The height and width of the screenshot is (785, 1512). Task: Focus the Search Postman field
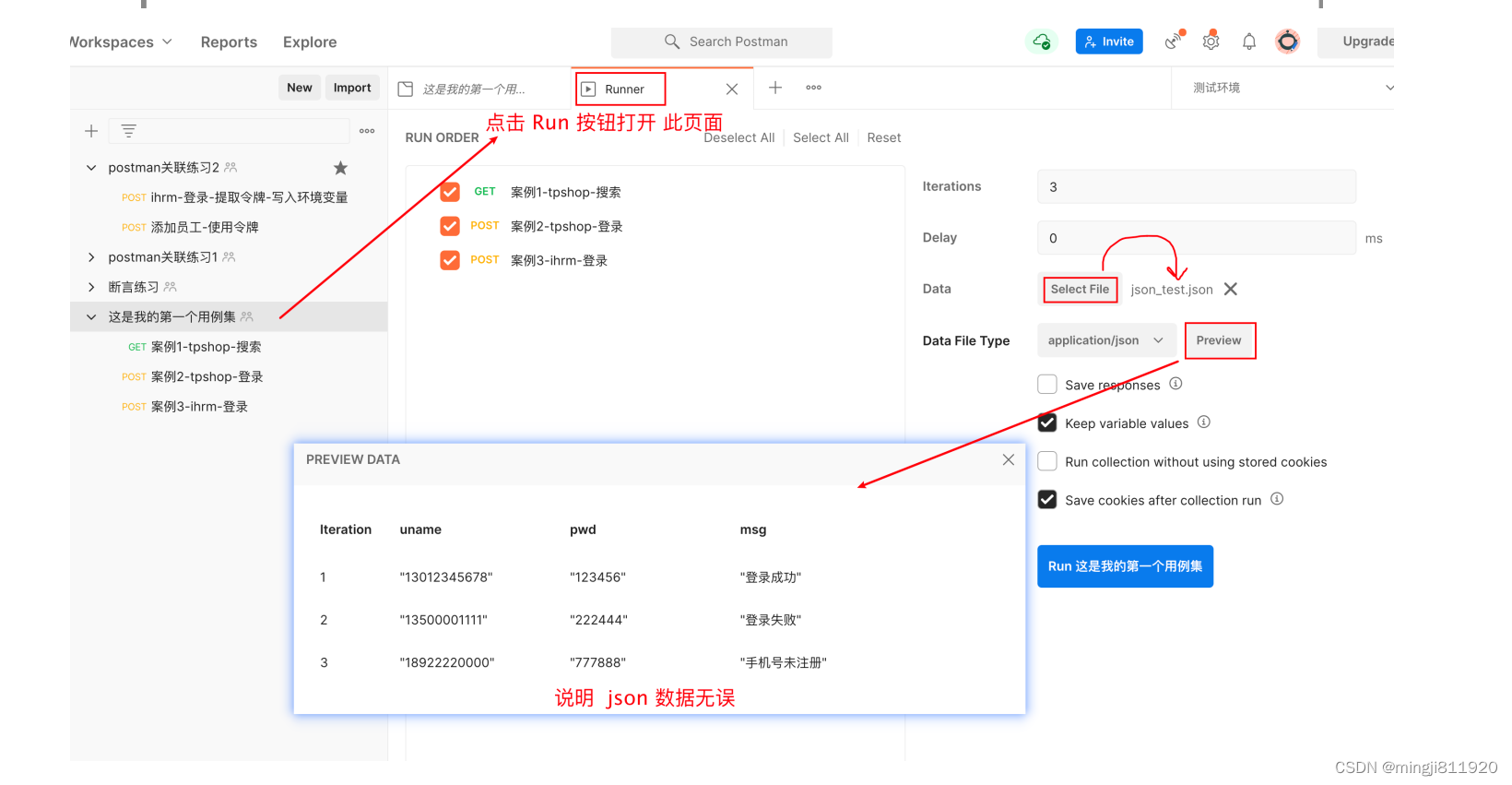[x=721, y=42]
